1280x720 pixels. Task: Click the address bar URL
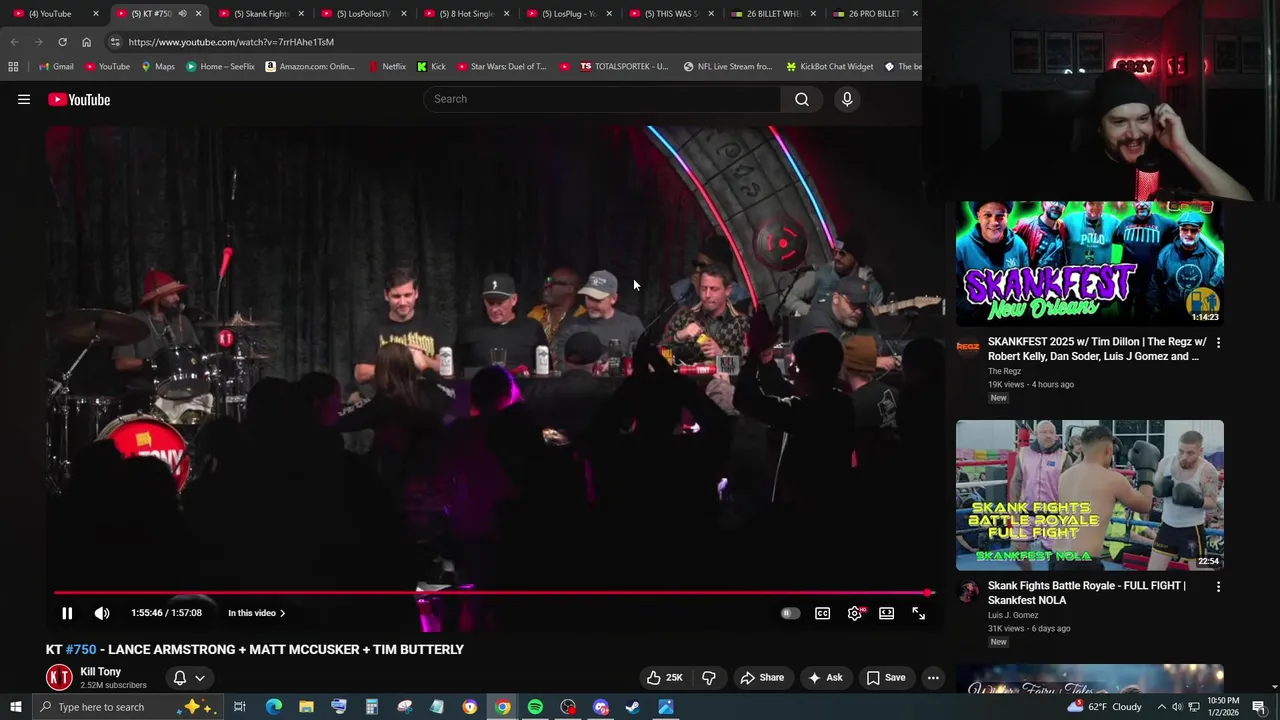[231, 42]
